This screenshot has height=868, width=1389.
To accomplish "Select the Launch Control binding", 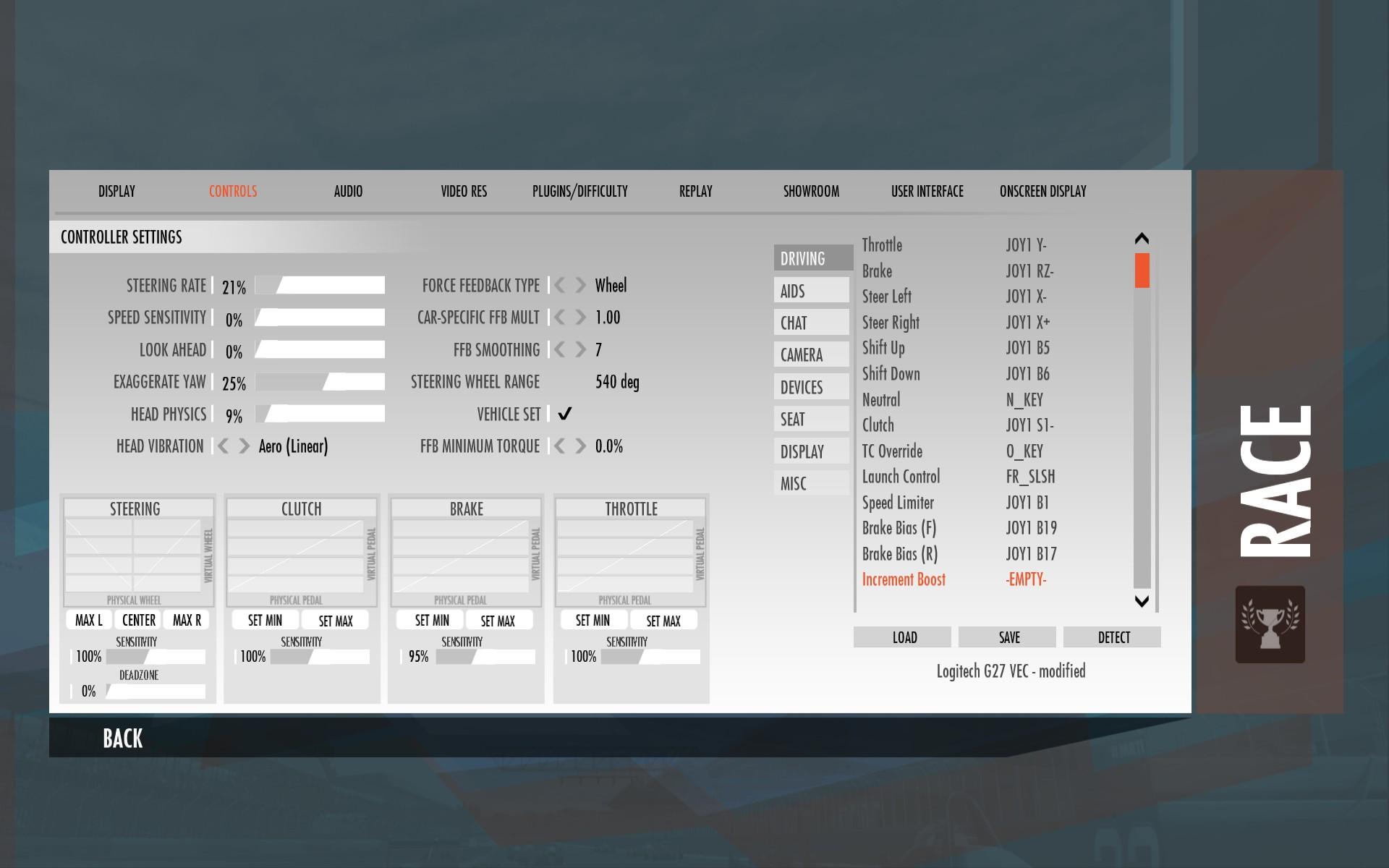I will (991, 477).
